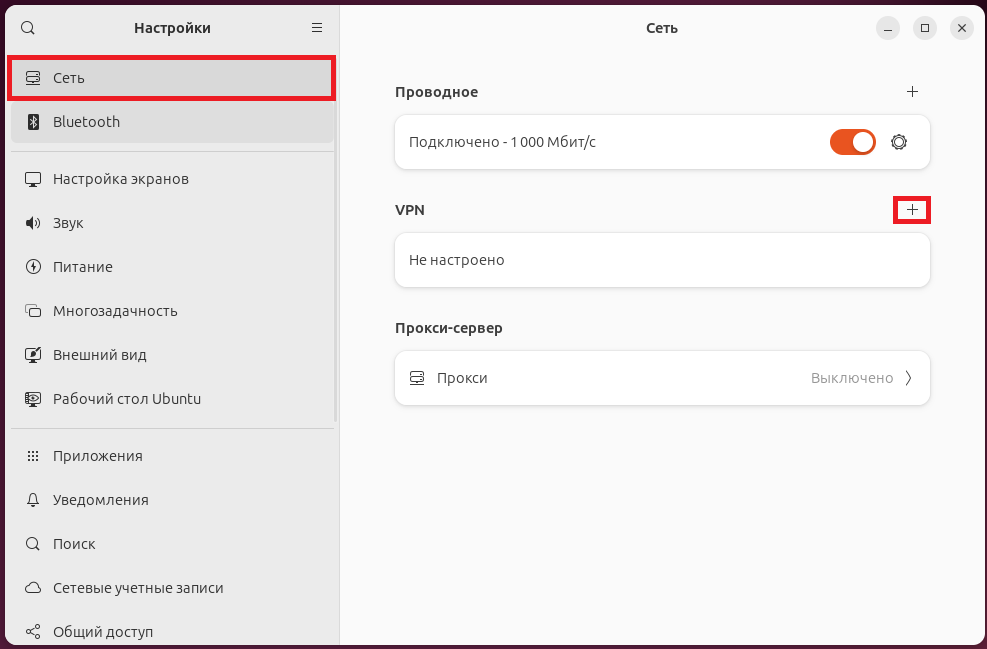The width and height of the screenshot is (987, 649).
Task: Click the Bluetooth icon in sidebar
Action: 33,122
